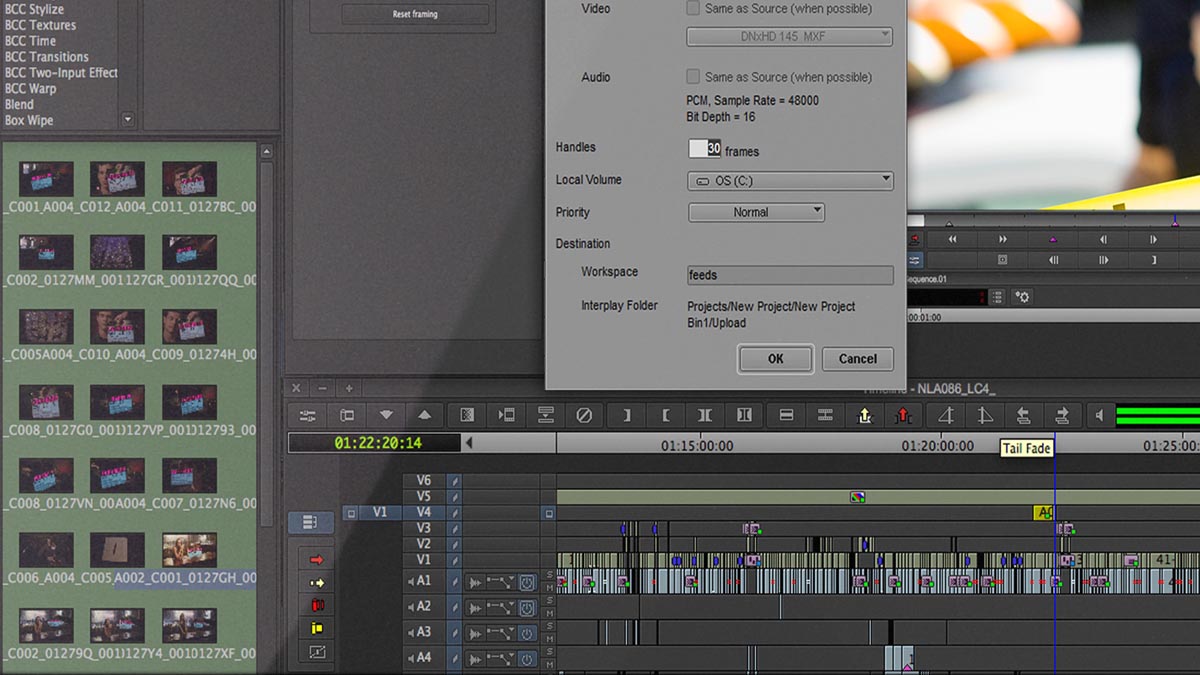Click the Rewind button under the monitor
1200x675 pixels.
(x=953, y=239)
